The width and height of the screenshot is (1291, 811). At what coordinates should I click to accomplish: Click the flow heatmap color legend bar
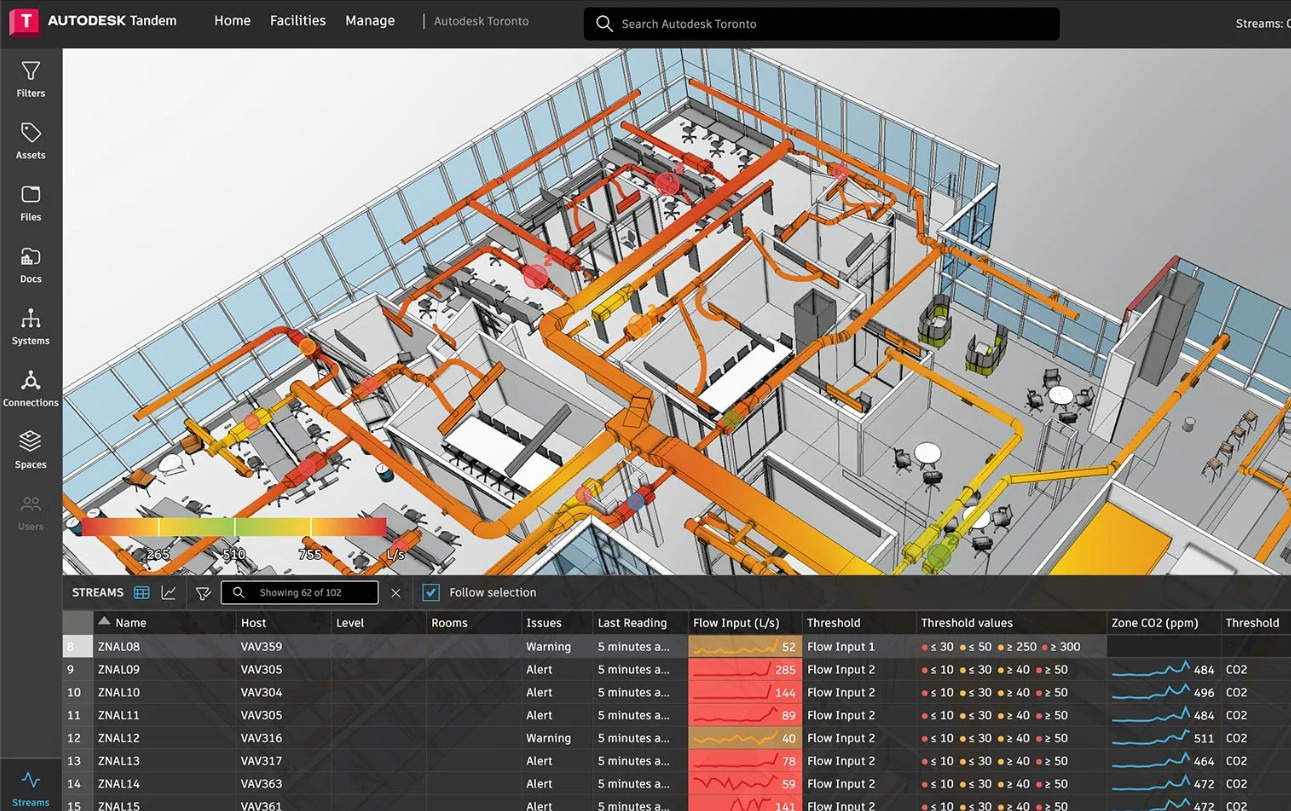pyautogui.click(x=234, y=527)
